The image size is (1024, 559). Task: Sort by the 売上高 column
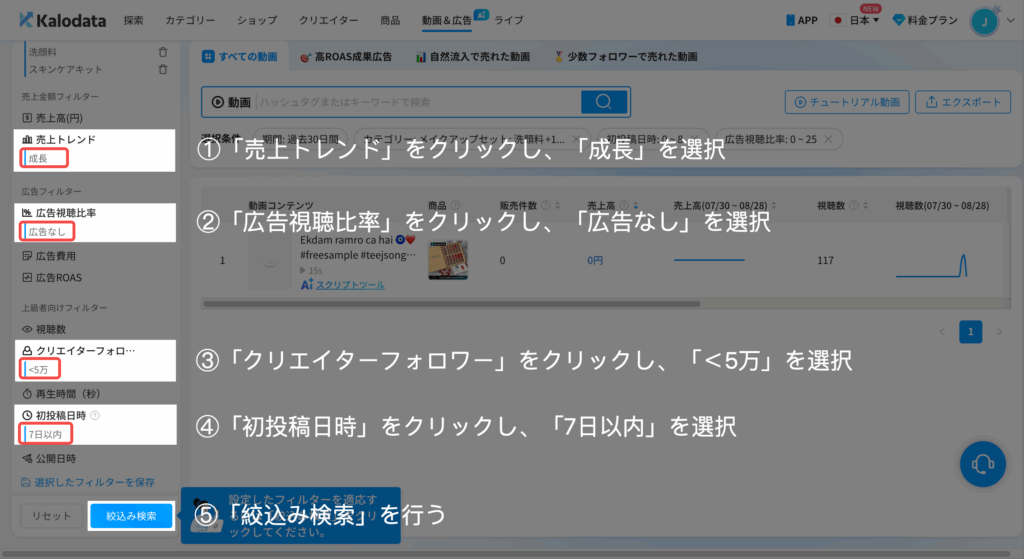(635, 205)
